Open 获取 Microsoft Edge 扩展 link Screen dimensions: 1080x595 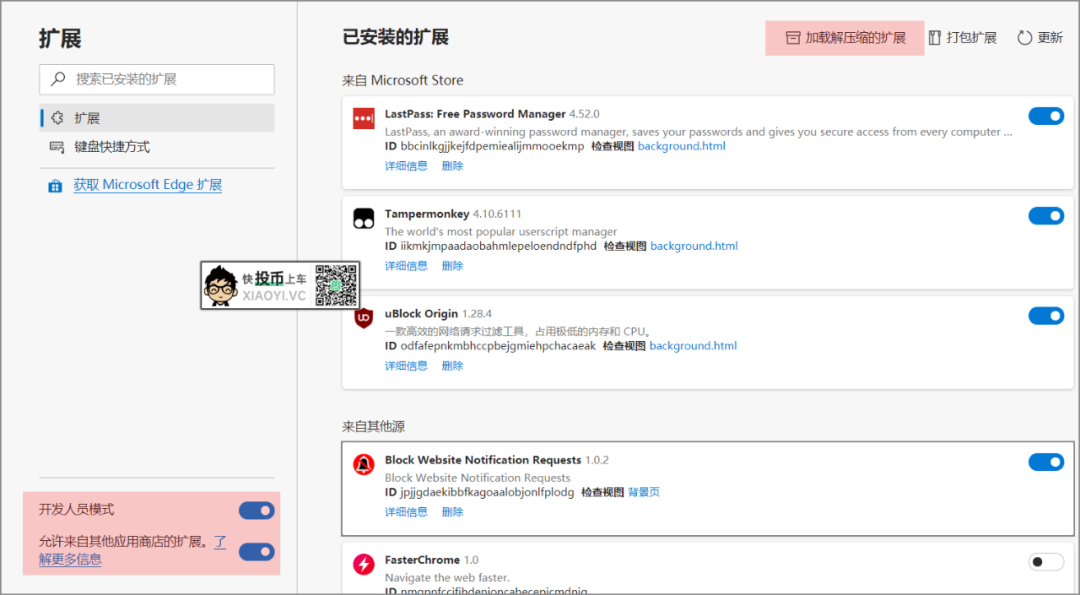147,185
